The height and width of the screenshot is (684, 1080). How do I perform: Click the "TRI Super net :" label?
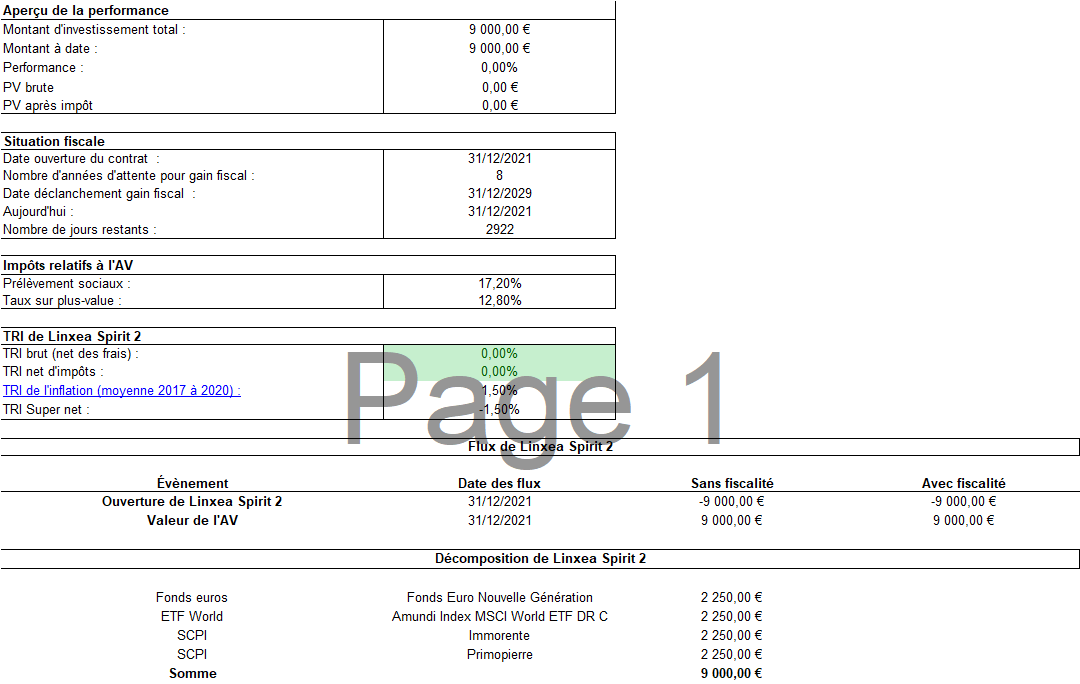(46, 409)
